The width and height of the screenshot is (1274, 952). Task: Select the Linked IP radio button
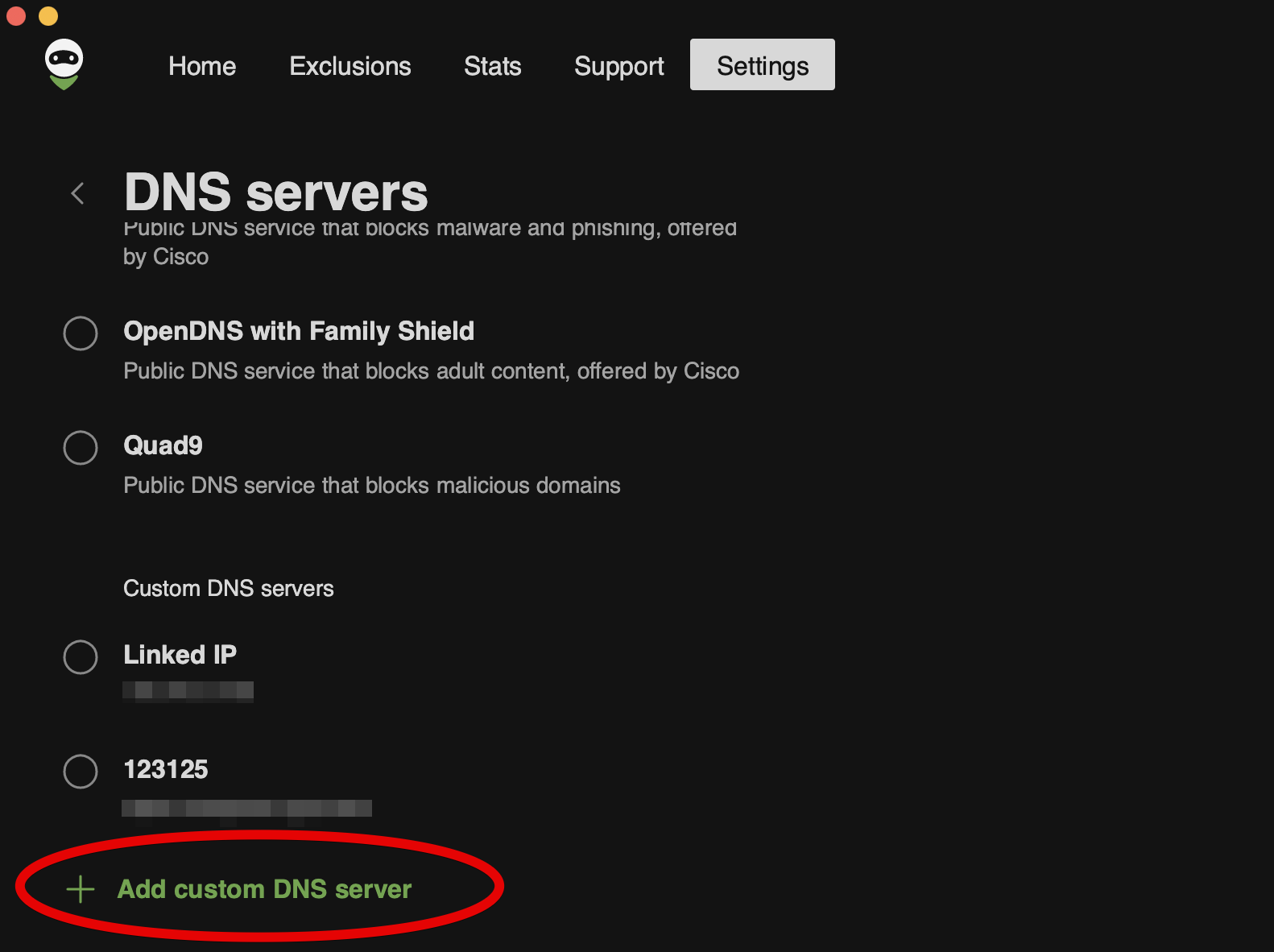81,657
